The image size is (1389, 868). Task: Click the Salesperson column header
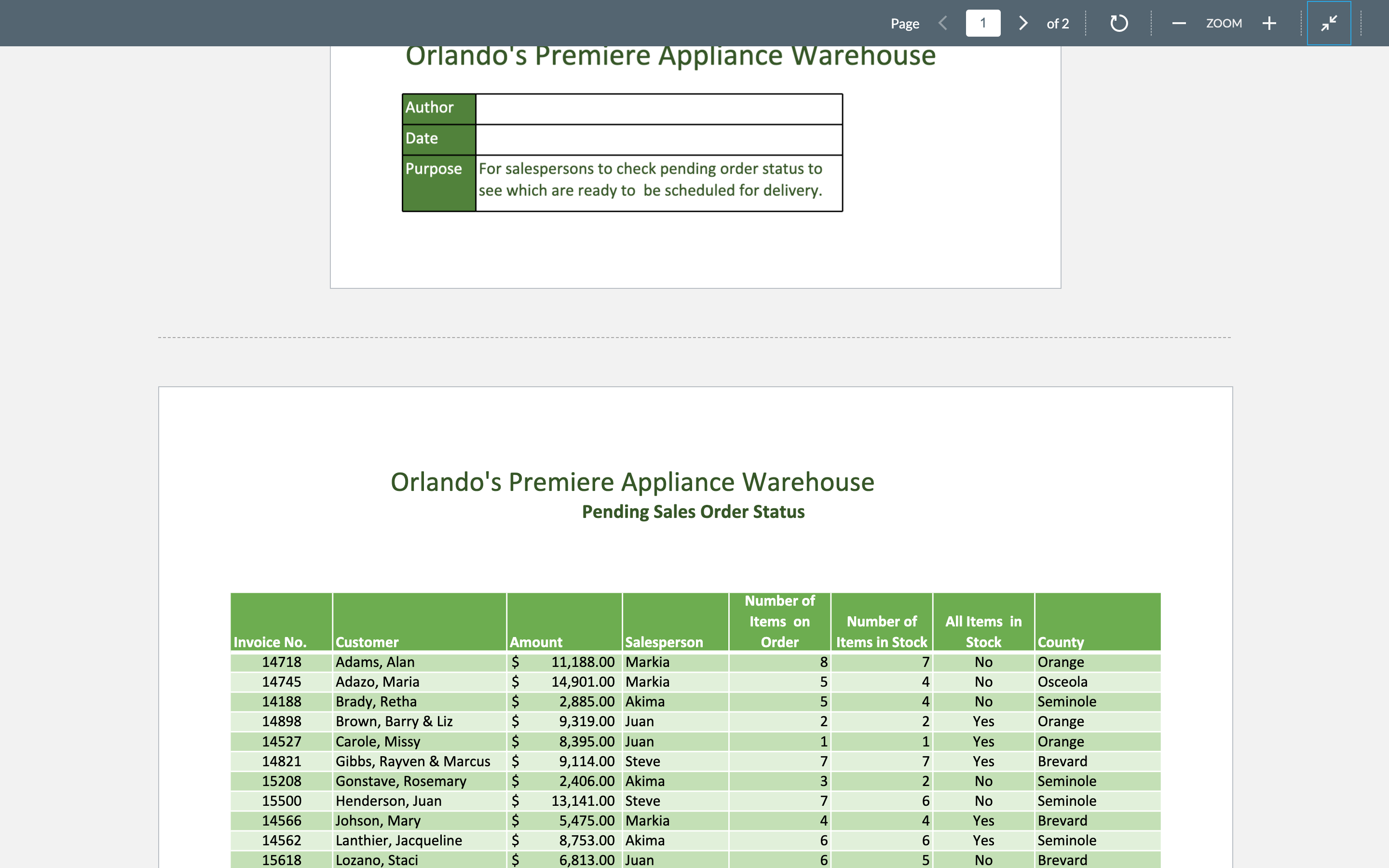pos(664,642)
